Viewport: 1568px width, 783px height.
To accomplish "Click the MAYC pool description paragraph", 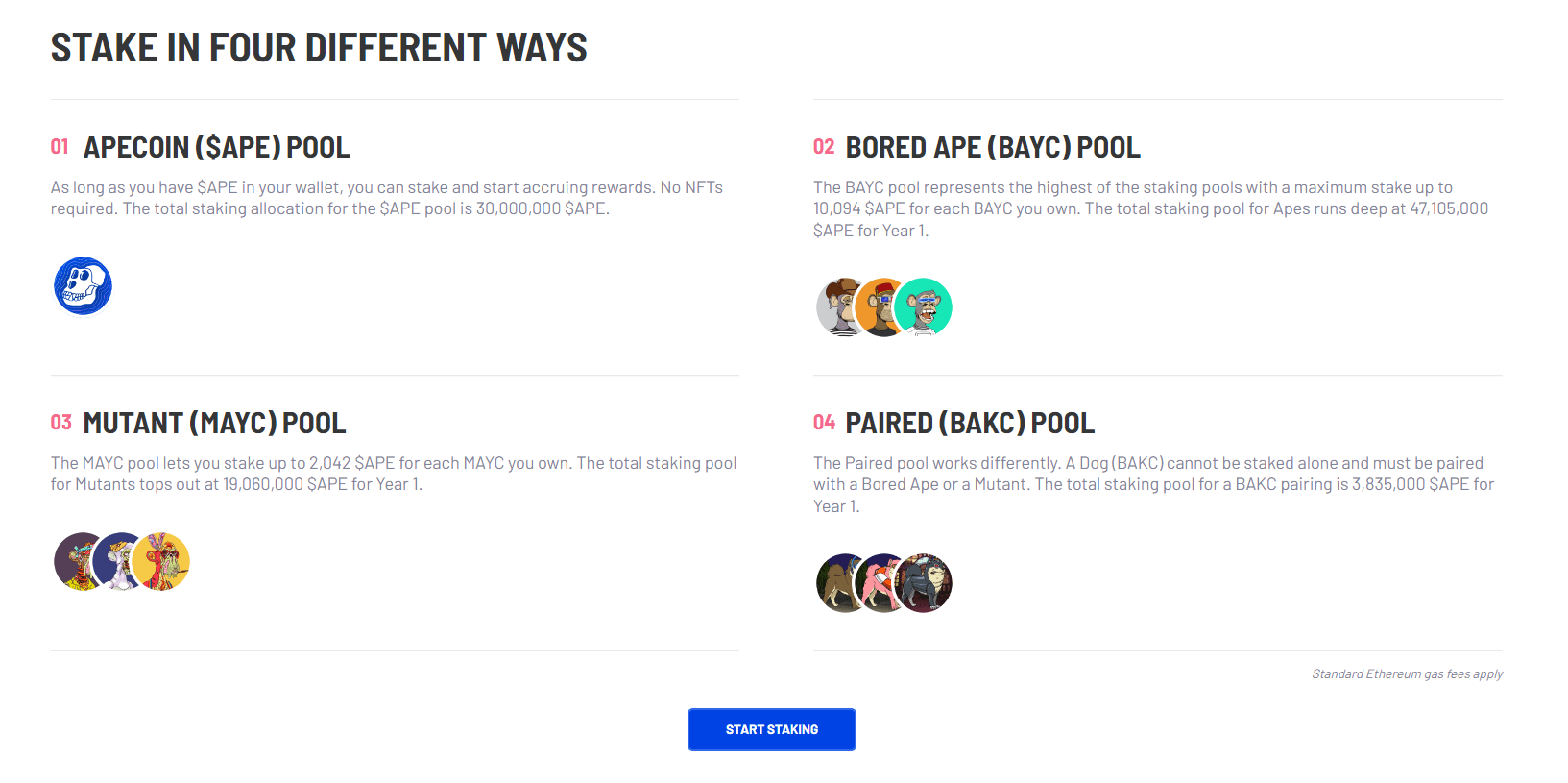I will [x=394, y=474].
